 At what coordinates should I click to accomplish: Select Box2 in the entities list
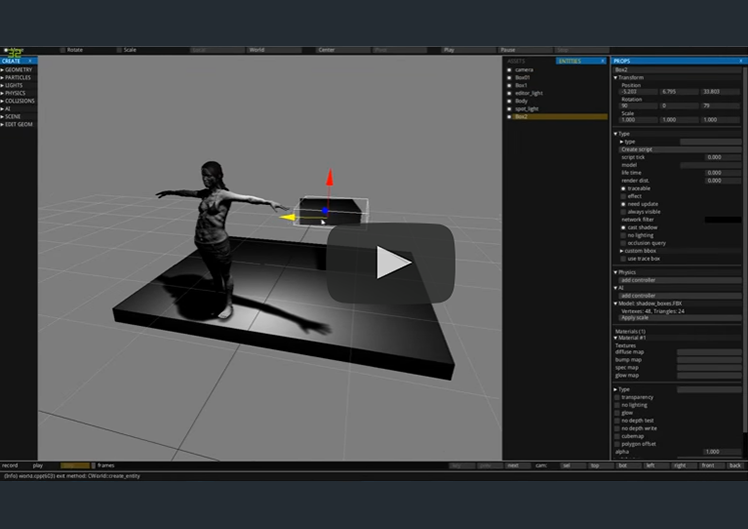560,116
